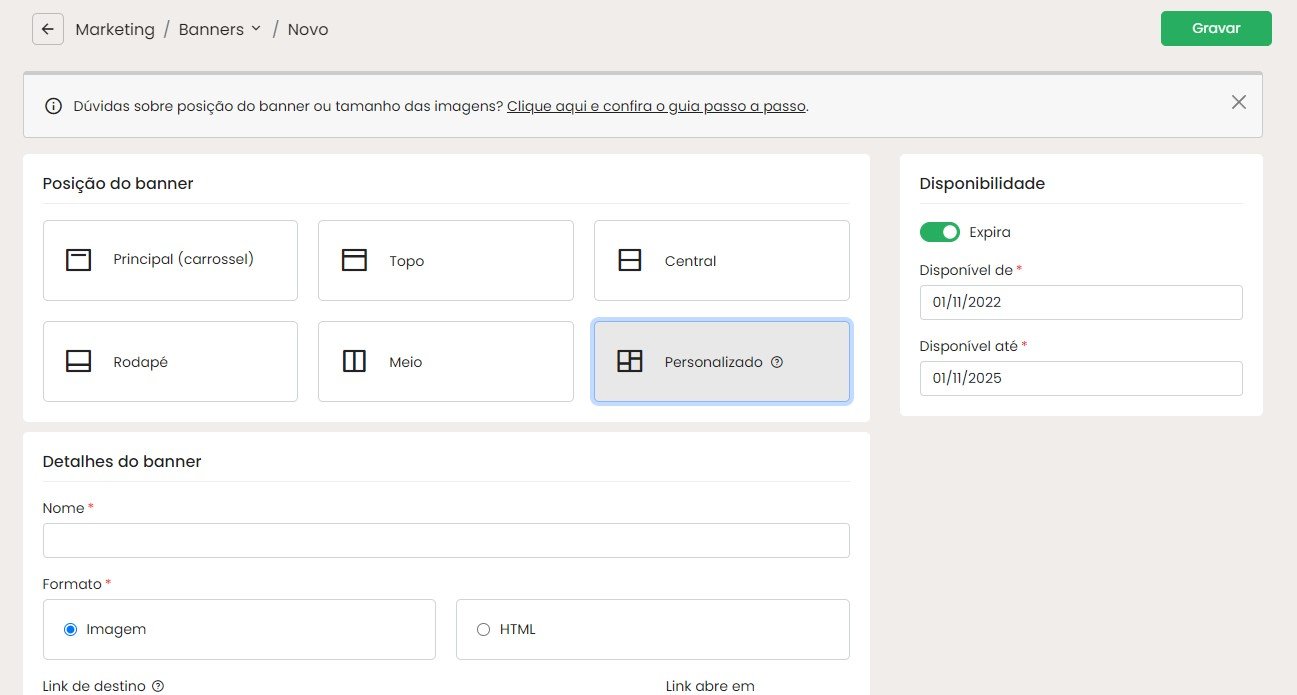
Task: Click the Personalizado grid layout icon
Action: tap(629, 361)
